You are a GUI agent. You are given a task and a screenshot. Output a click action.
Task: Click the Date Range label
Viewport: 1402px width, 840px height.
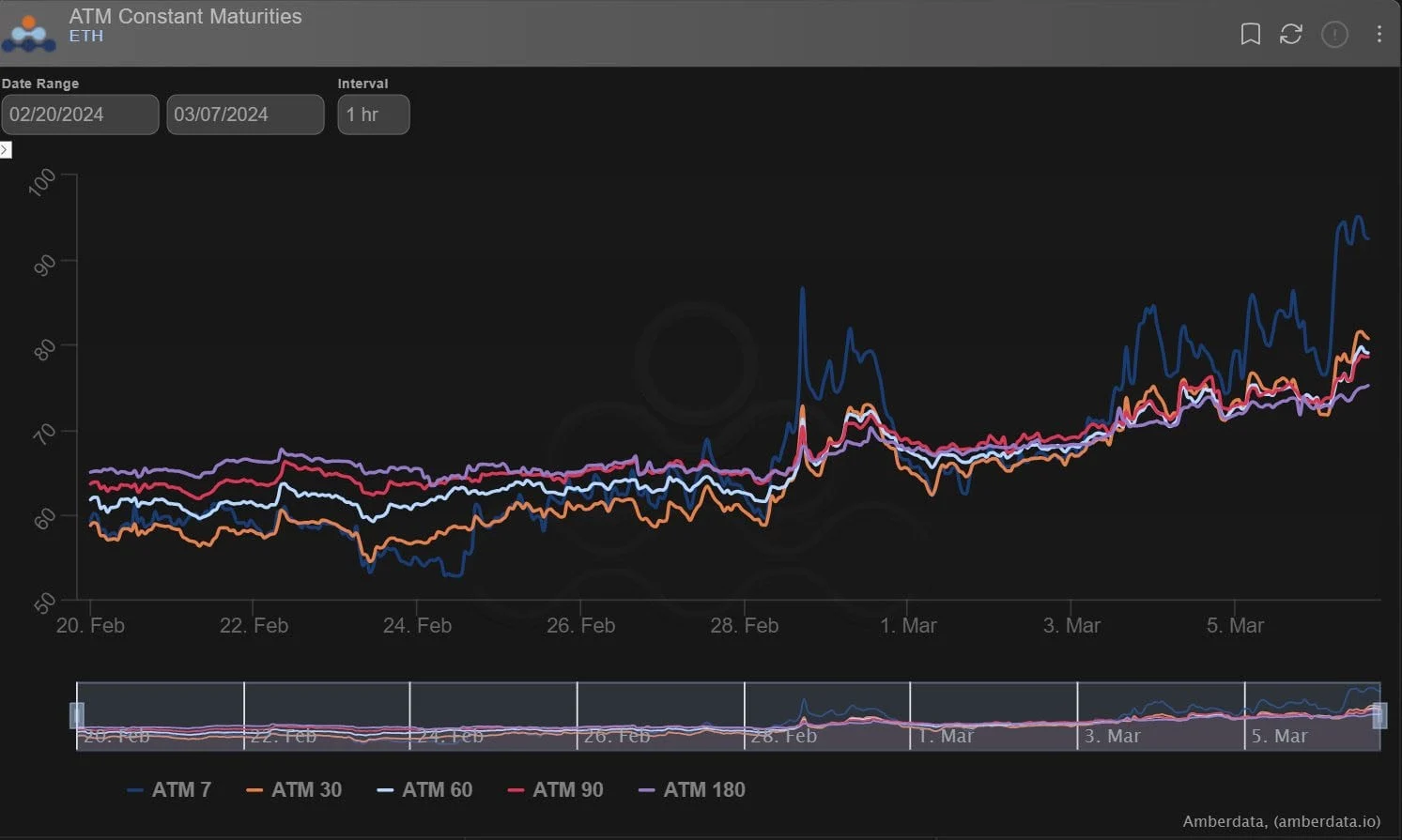[x=40, y=84]
